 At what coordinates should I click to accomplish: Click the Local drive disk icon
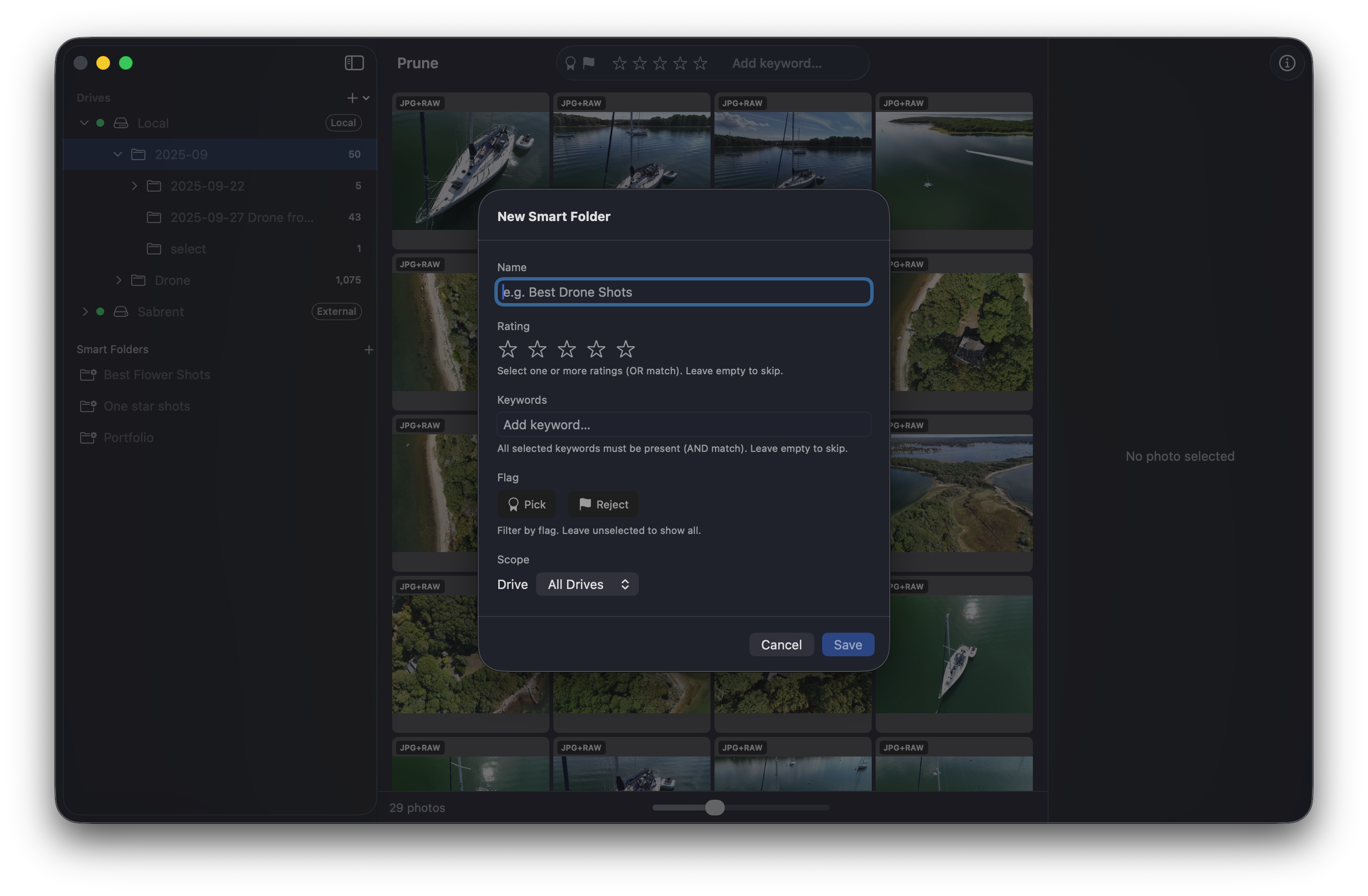coord(121,123)
